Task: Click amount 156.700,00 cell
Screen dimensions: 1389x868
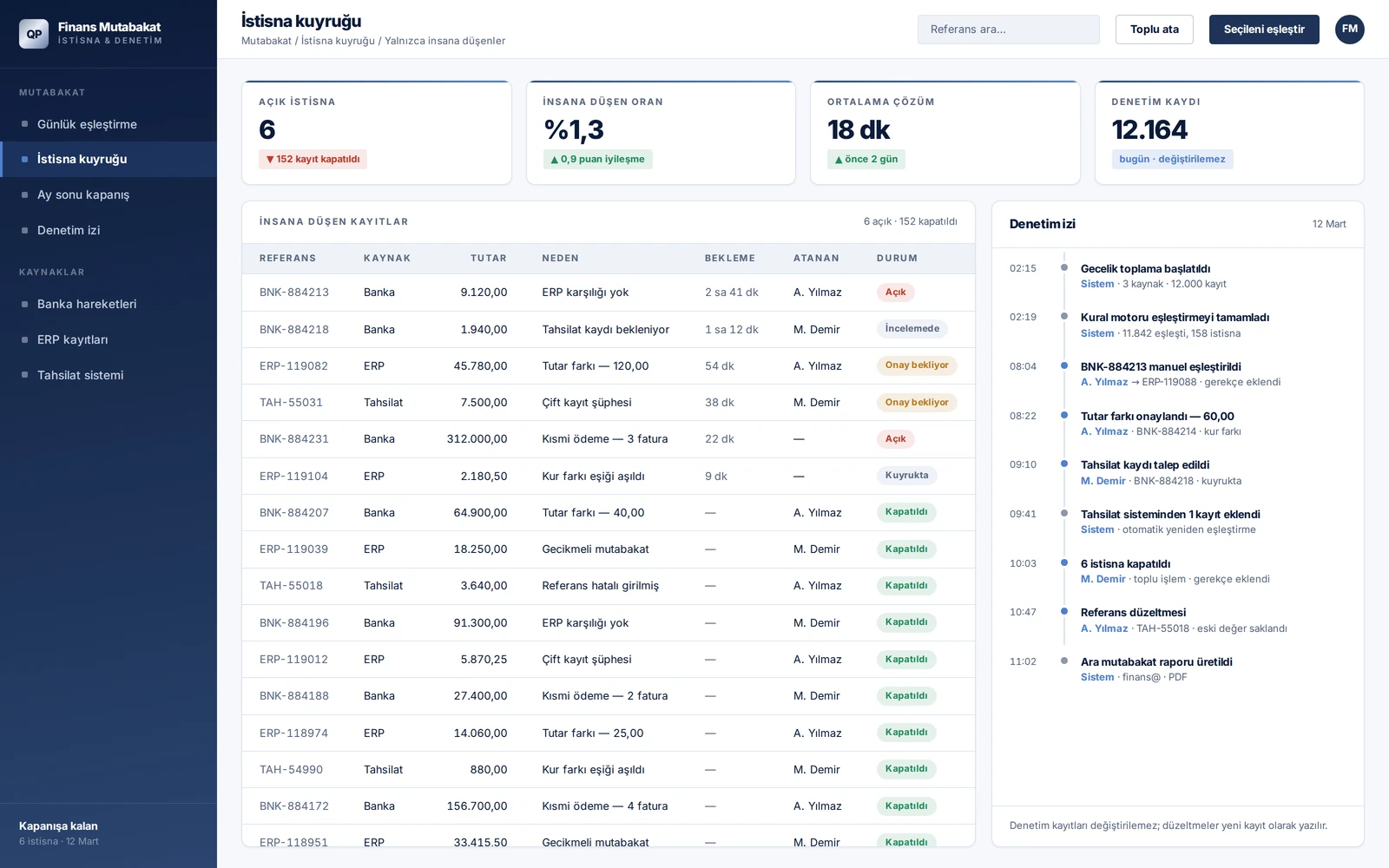Action: pos(477,806)
